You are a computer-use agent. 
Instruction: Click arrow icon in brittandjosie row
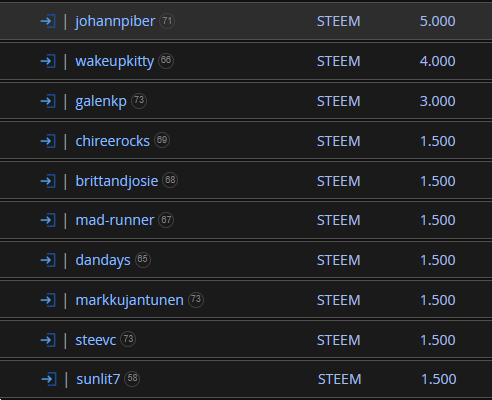tap(48, 181)
